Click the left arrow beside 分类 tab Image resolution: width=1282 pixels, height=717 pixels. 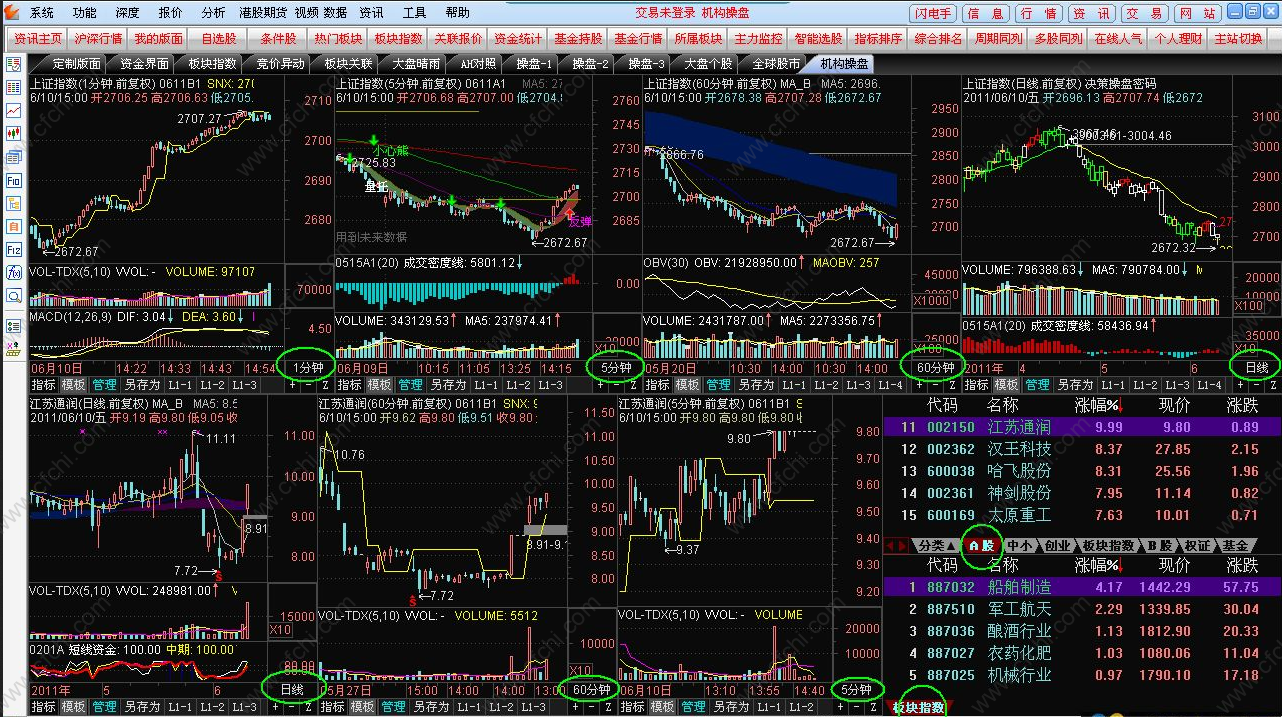pyautogui.click(x=891, y=545)
